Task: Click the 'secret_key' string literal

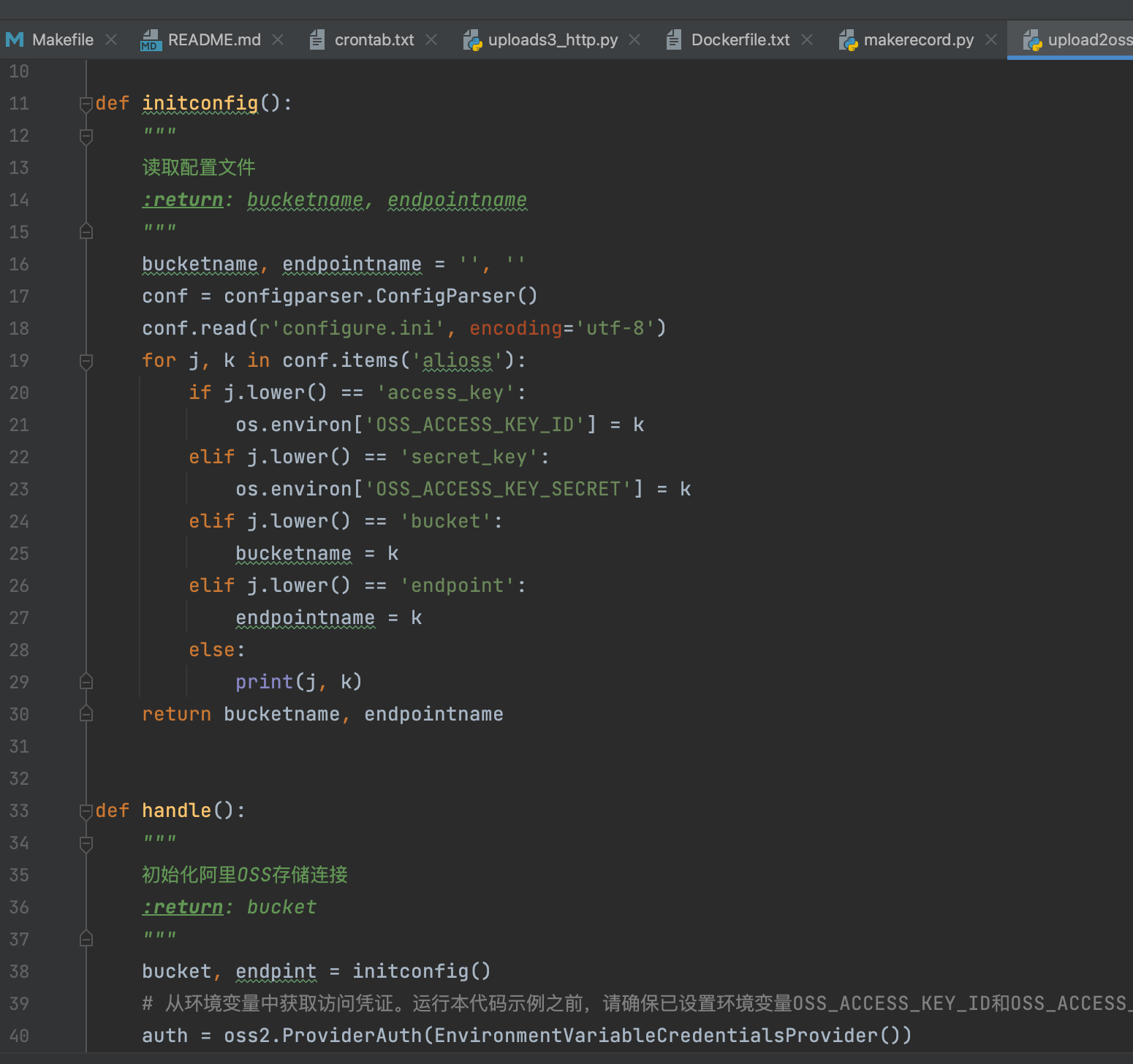Action: 469,457
